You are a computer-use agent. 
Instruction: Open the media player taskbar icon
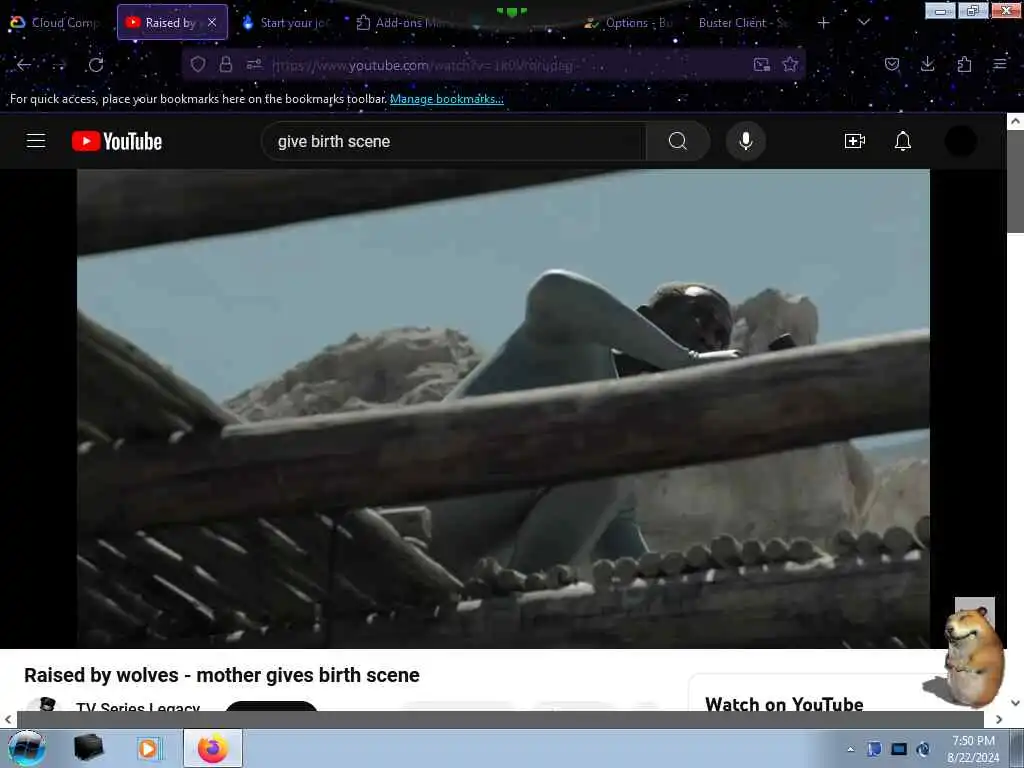pyautogui.click(x=150, y=748)
